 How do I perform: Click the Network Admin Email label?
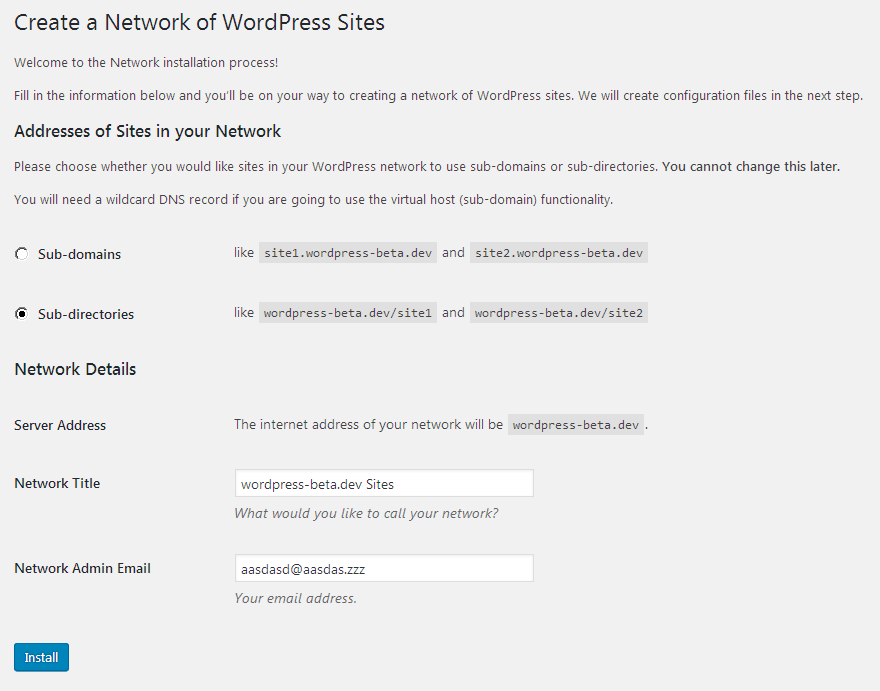(x=82, y=568)
